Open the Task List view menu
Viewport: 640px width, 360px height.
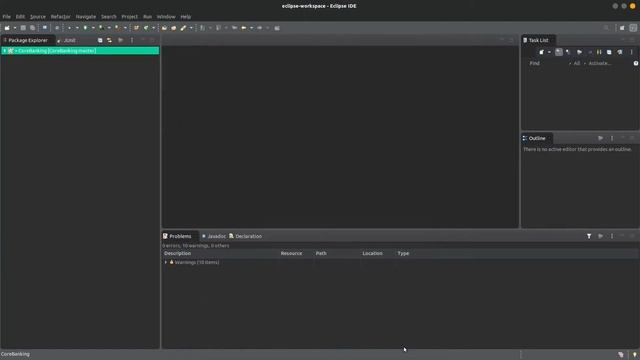click(631, 52)
